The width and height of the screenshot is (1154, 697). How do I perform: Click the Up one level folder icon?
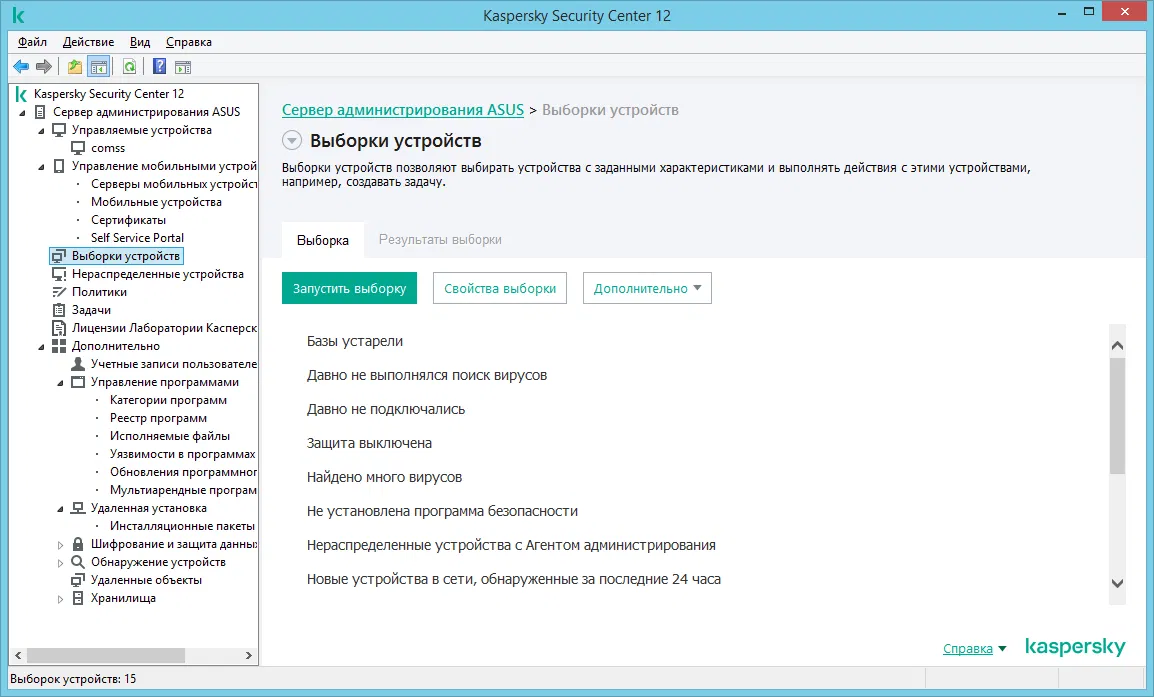(x=75, y=67)
